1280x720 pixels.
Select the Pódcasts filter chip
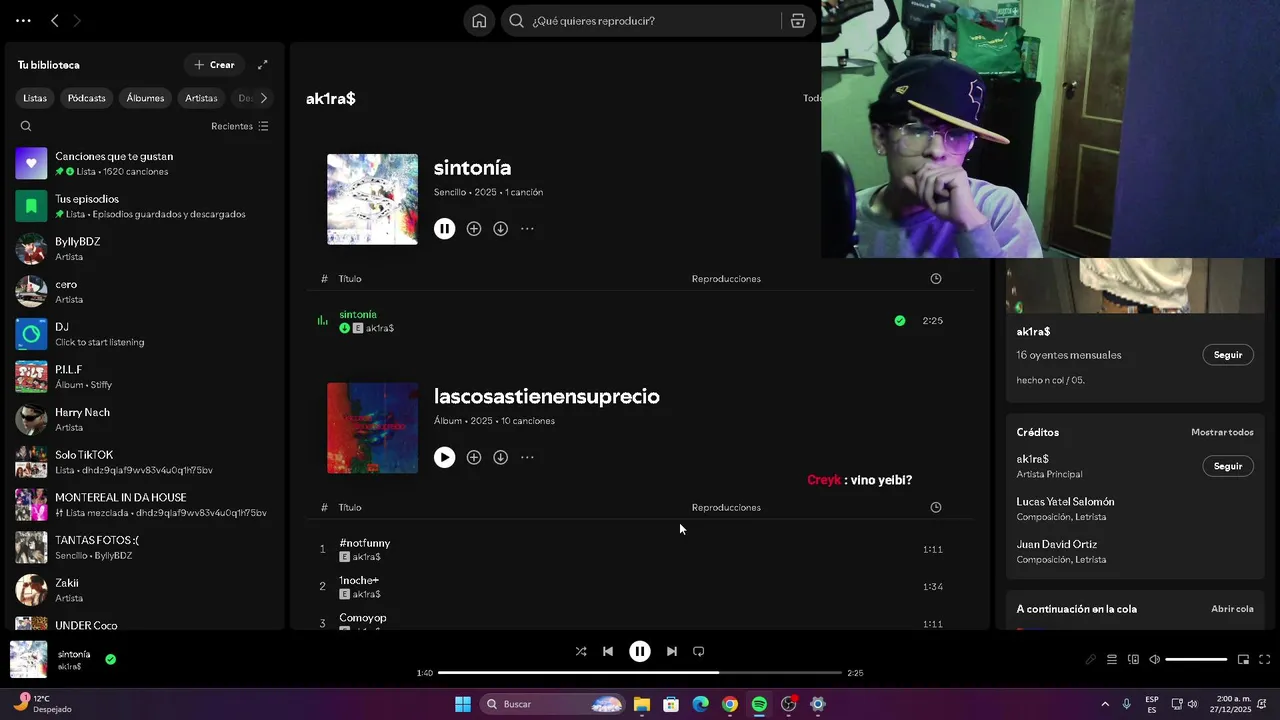(87, 98)
